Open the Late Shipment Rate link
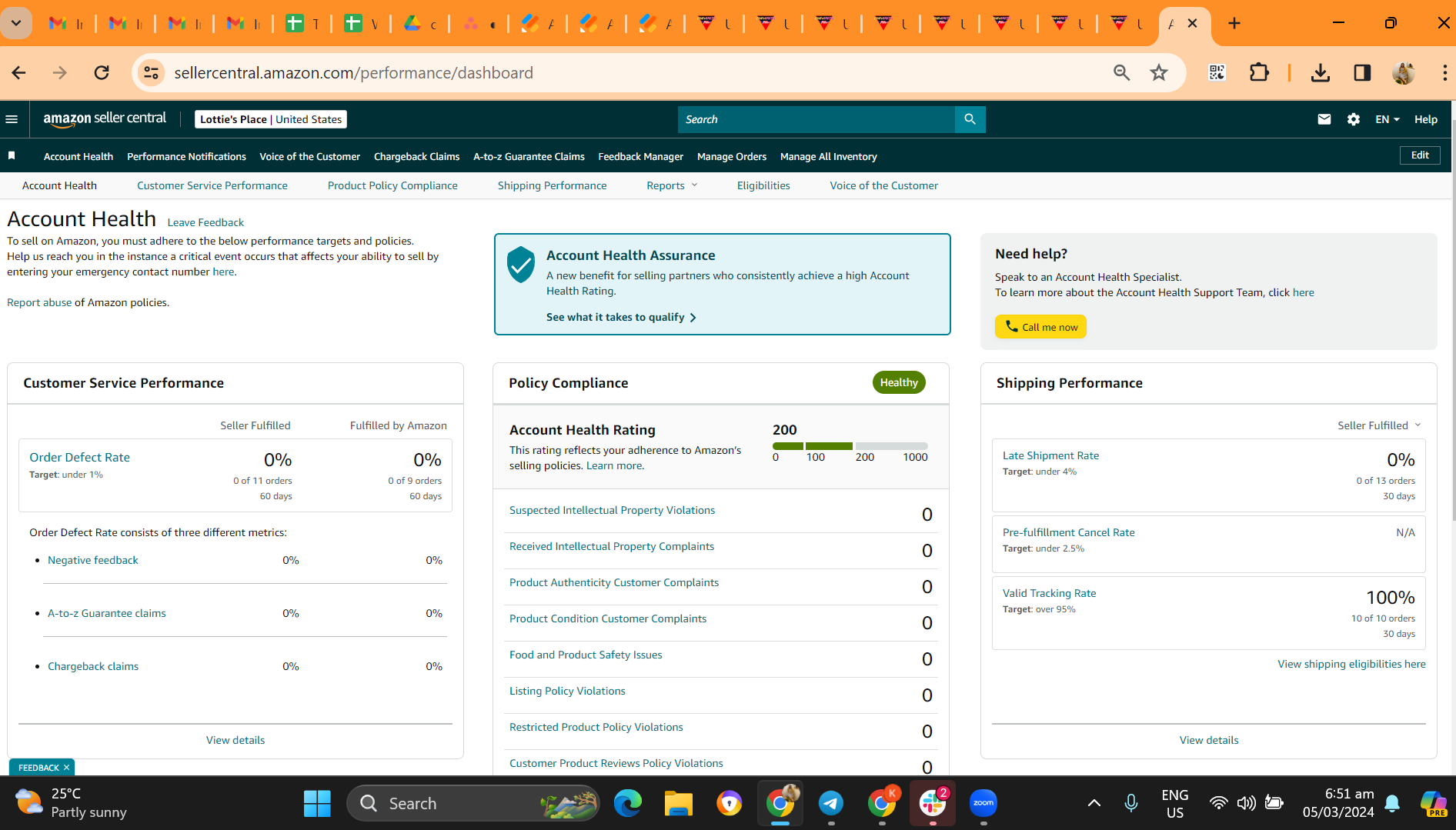Image resolution: width=1456 pixels, height=830 pixels. 1050,455
